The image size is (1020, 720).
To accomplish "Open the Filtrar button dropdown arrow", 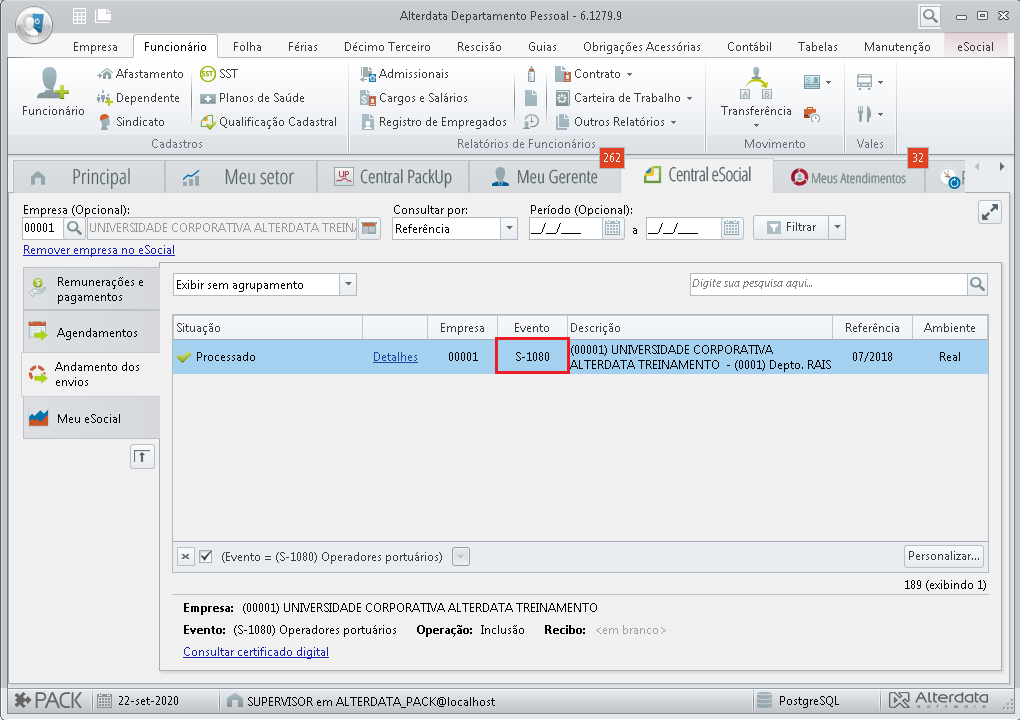I will 837,228.
